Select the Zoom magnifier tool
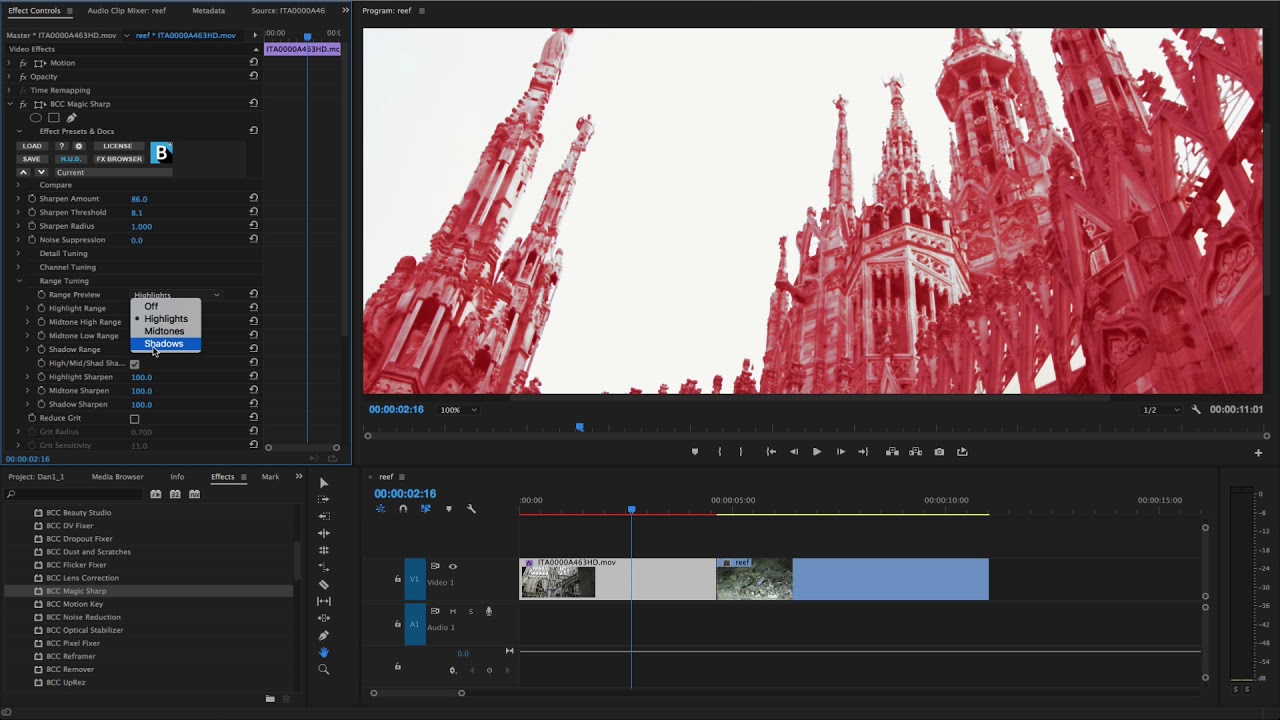Viewport: 1280px width, 720px height. 323,669
